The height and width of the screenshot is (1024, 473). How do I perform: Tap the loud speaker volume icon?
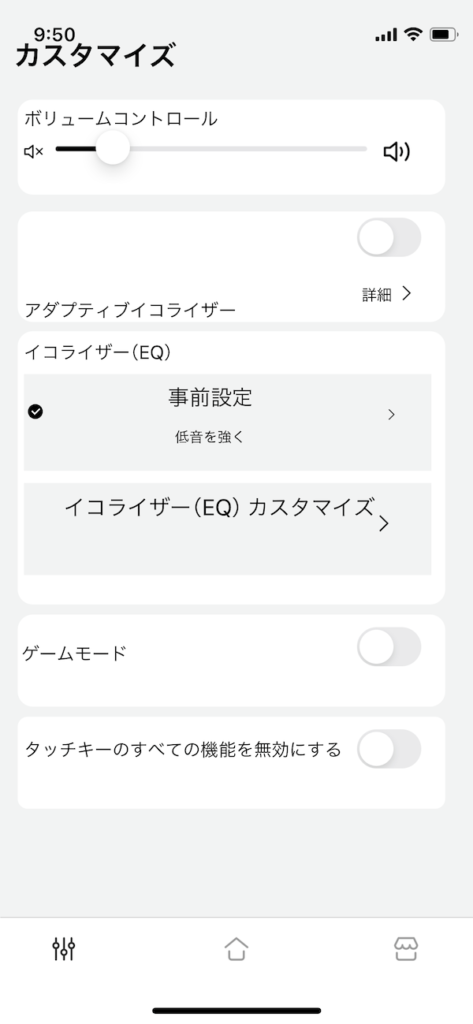[396, 152]
